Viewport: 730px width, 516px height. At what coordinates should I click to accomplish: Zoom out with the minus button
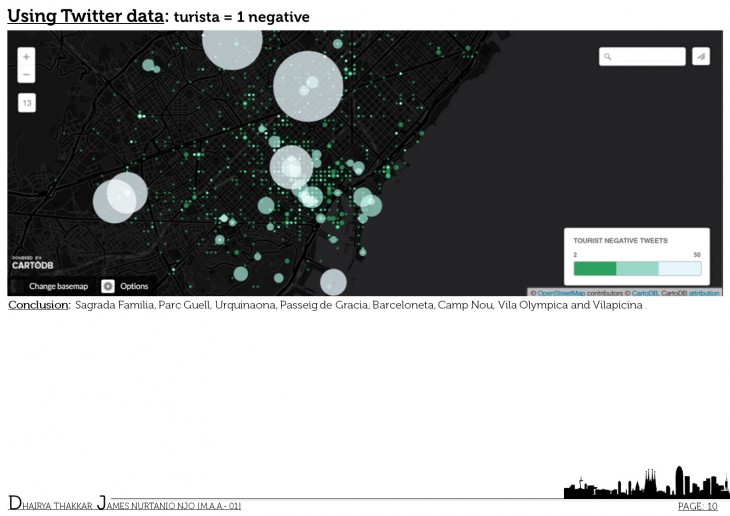(x=26, y=75)
